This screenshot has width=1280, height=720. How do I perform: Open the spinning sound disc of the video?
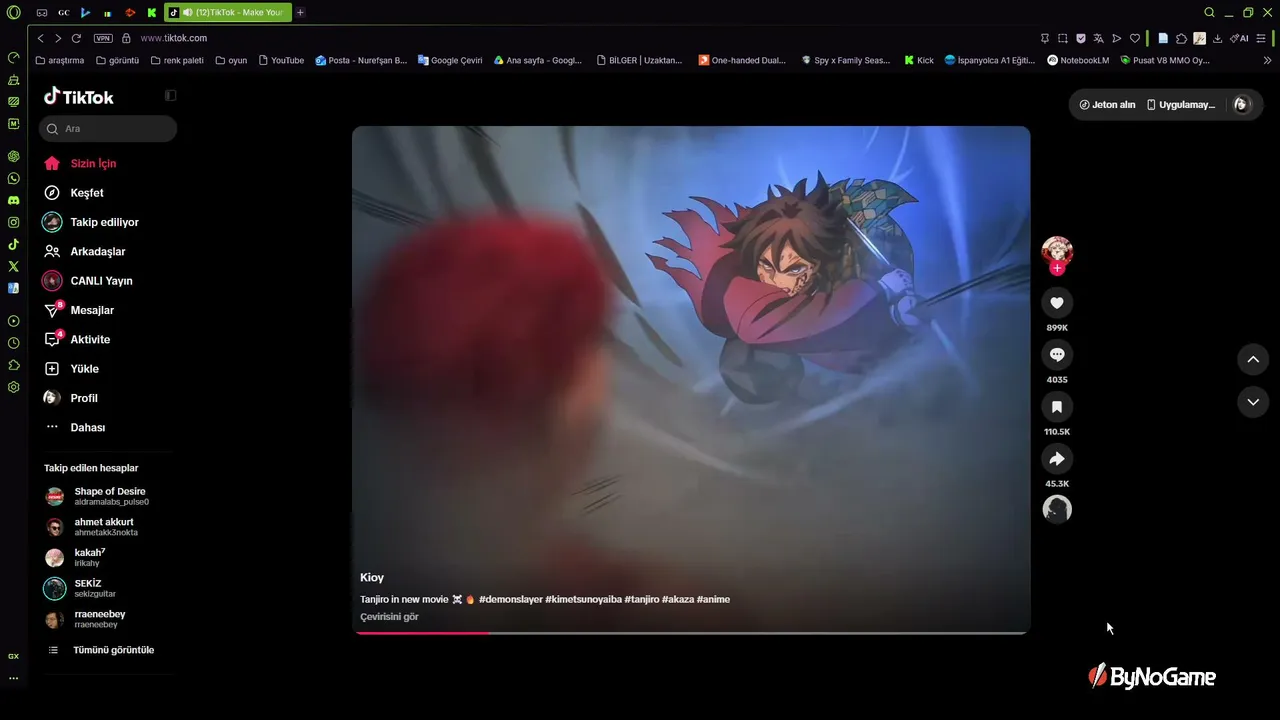(1057, 509)
